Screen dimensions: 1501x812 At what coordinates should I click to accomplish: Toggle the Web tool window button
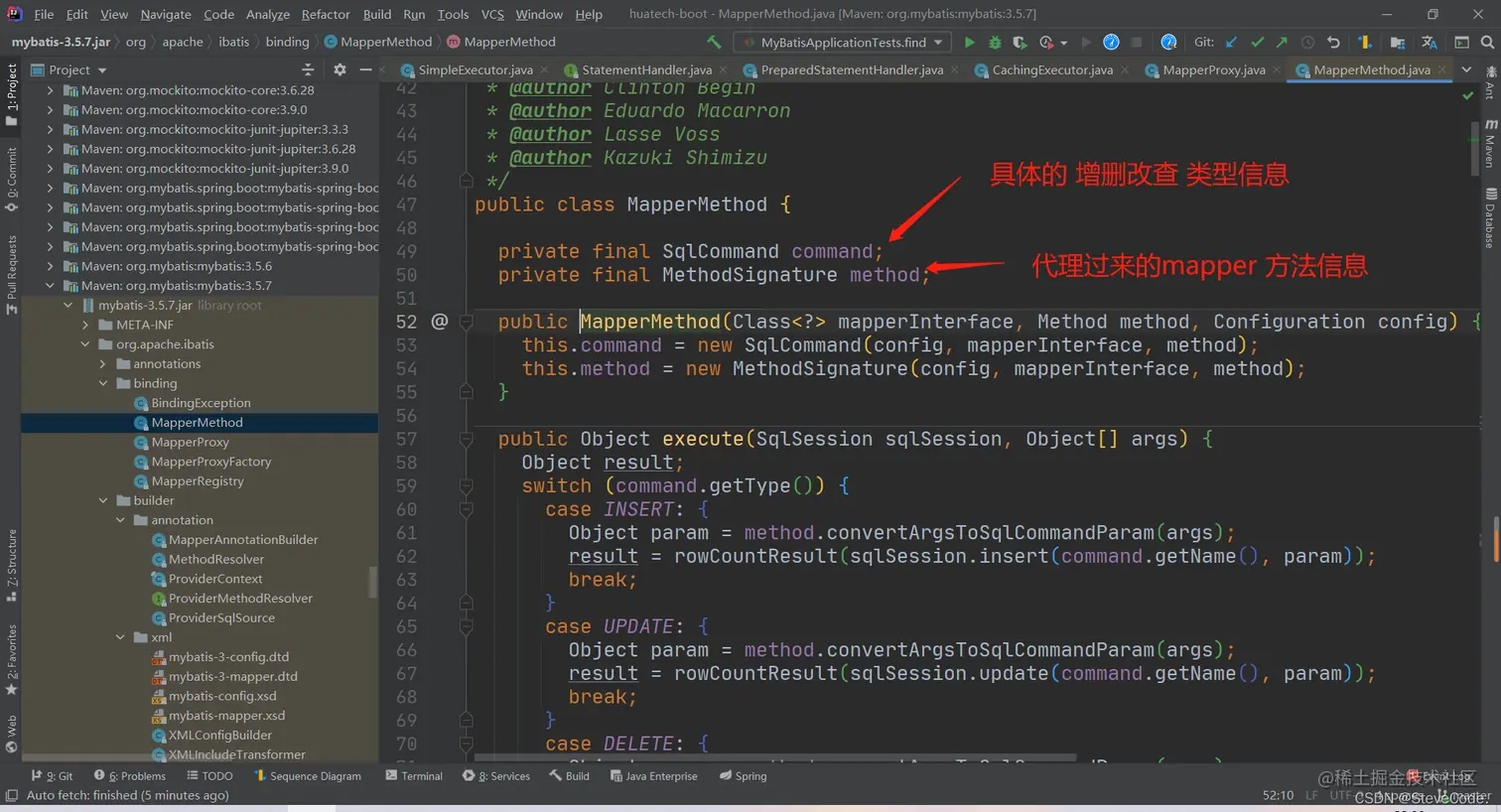(12, 734)
